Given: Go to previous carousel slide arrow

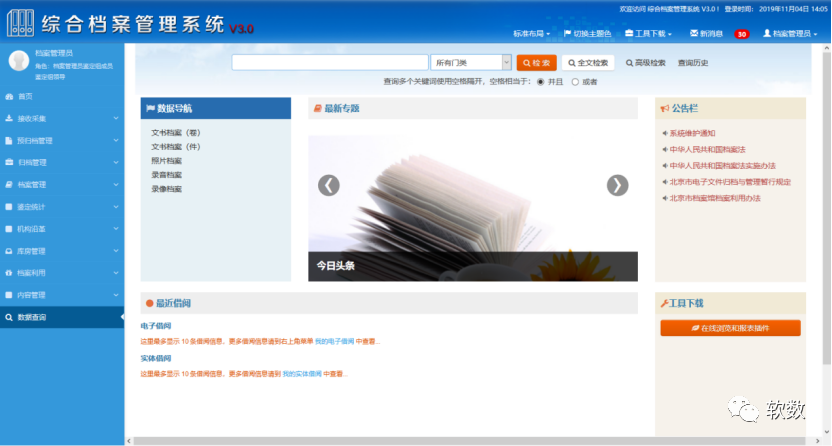Looking at the screenshot, I should point(328,185).
